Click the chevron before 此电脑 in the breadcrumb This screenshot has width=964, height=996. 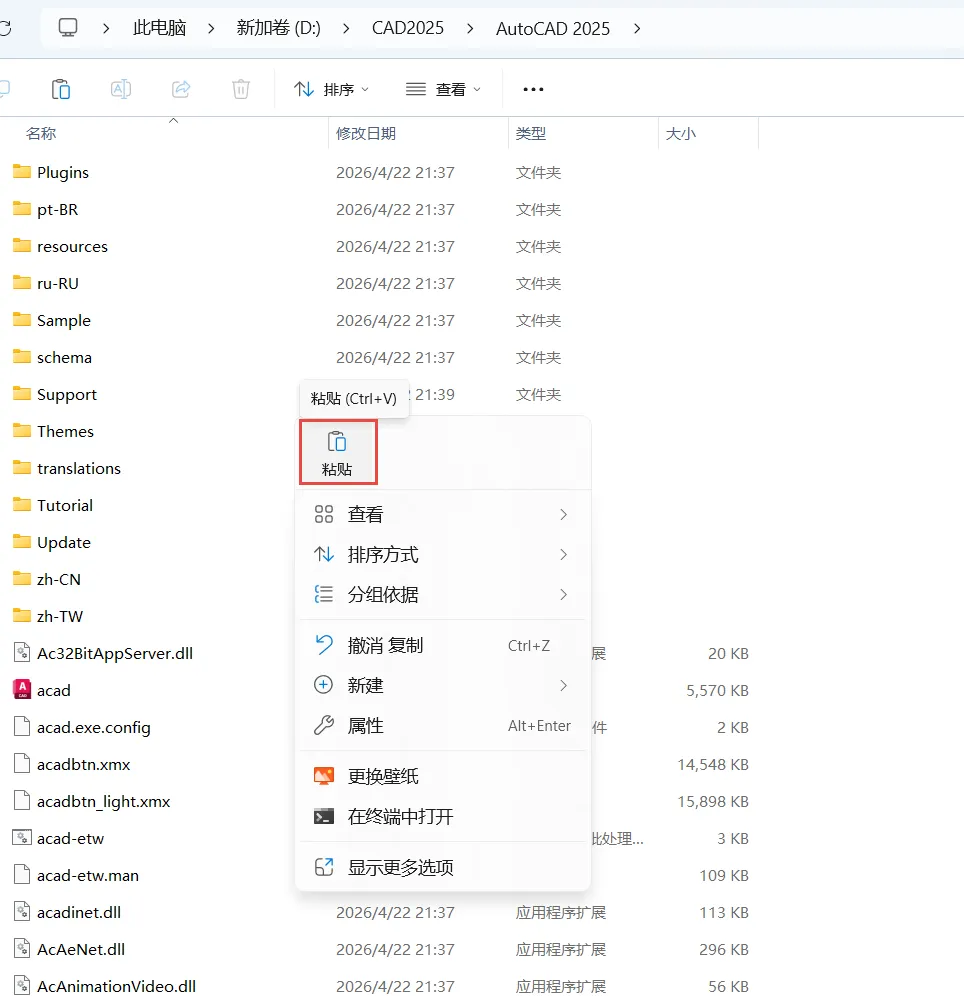[106, 29]
